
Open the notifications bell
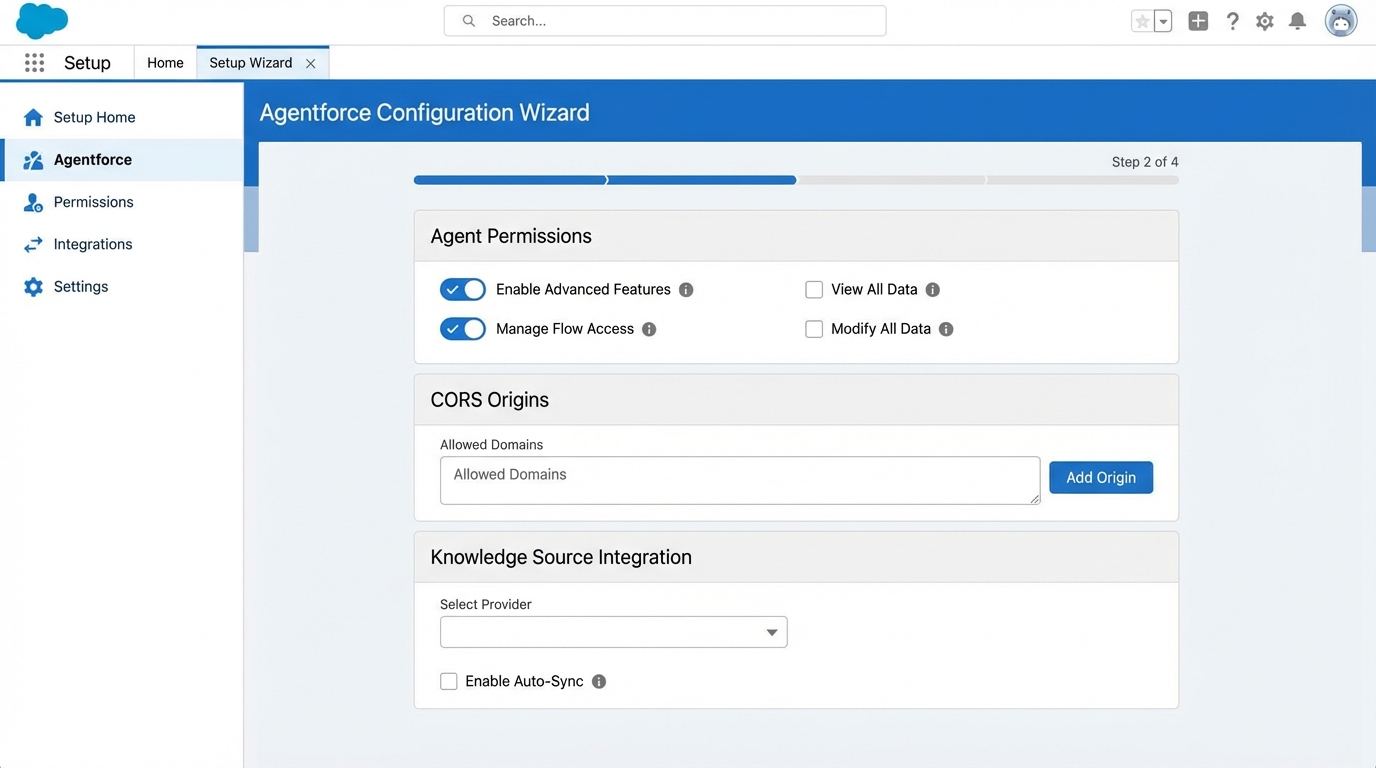pos(1297,20)
